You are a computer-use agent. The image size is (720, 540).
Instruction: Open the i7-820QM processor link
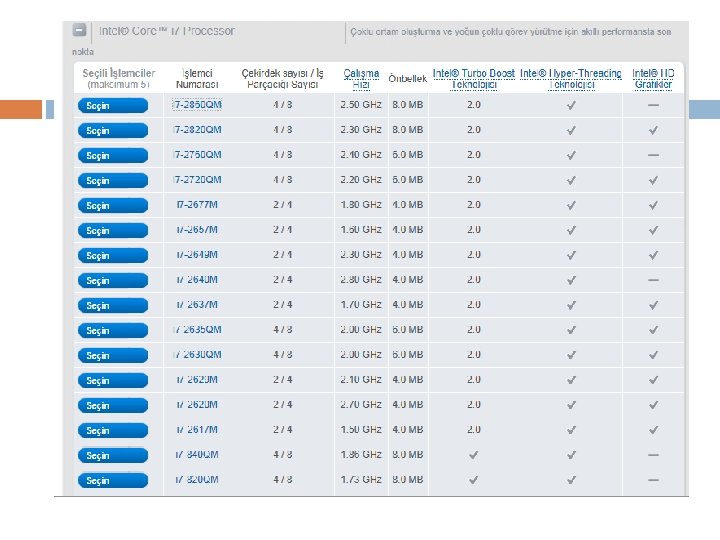[197, 479]
